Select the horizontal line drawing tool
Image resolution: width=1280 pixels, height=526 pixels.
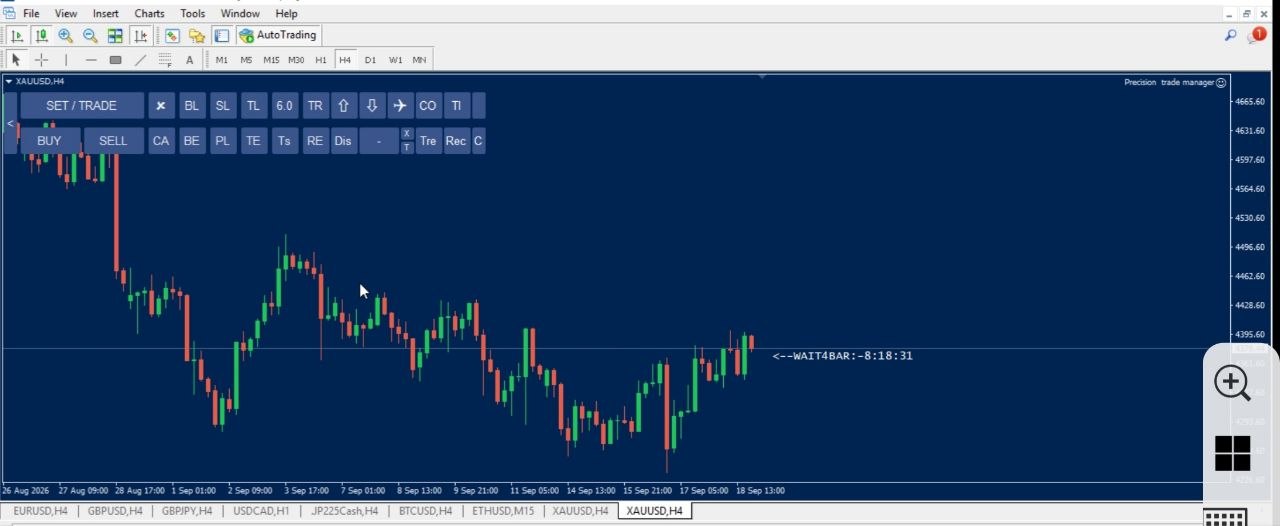[91, 60]
